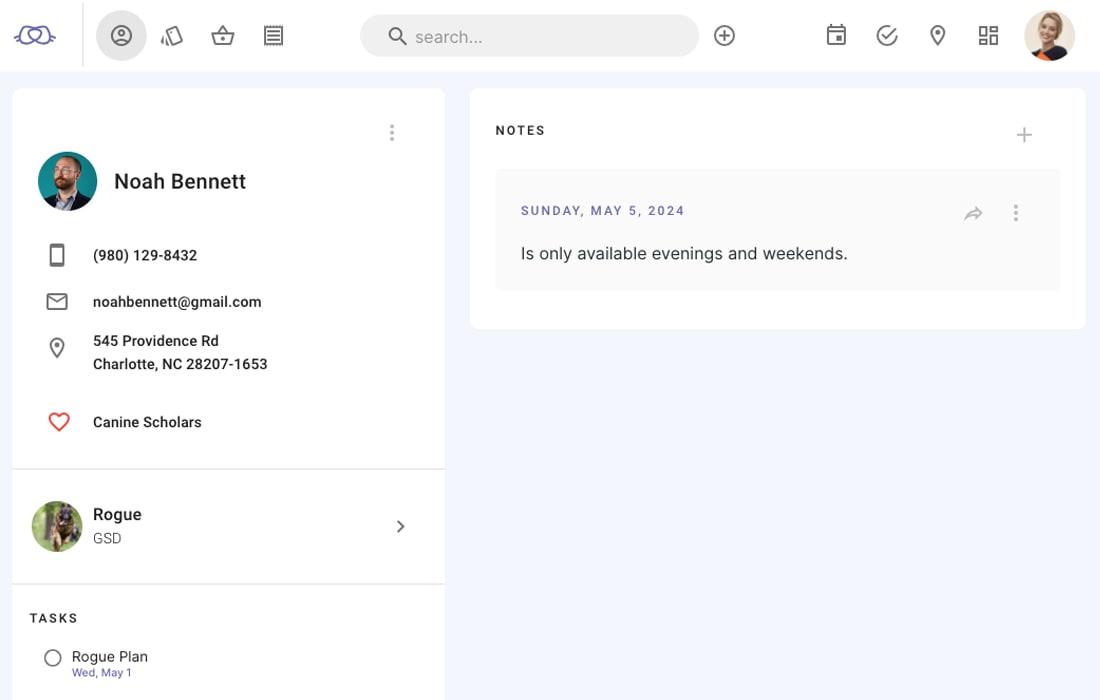The width and height of the screenshot is (1100, 700).
Task: Open the dashboard grid icon
Action: (988, 36)
